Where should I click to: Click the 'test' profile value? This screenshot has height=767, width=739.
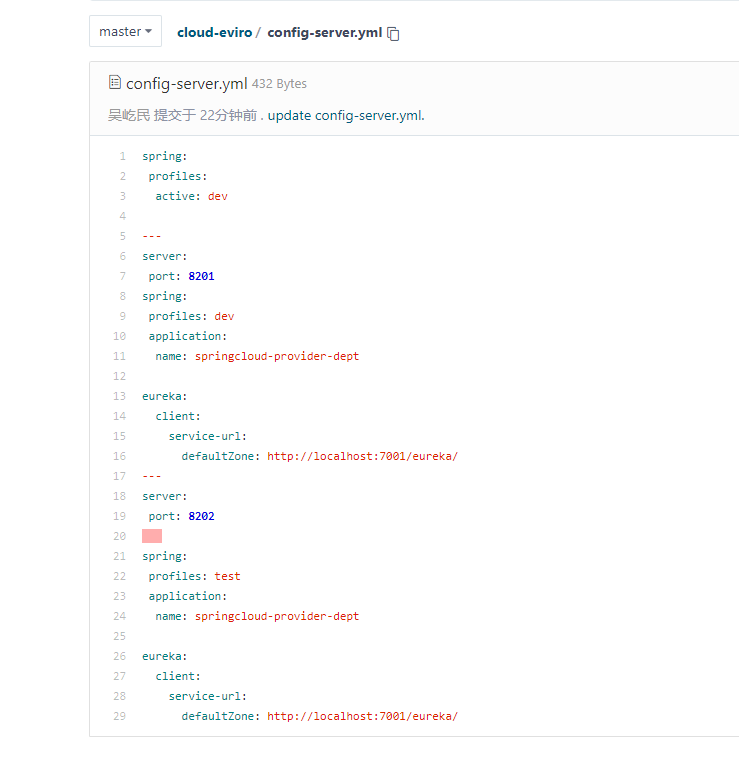[x=227, y=576]
